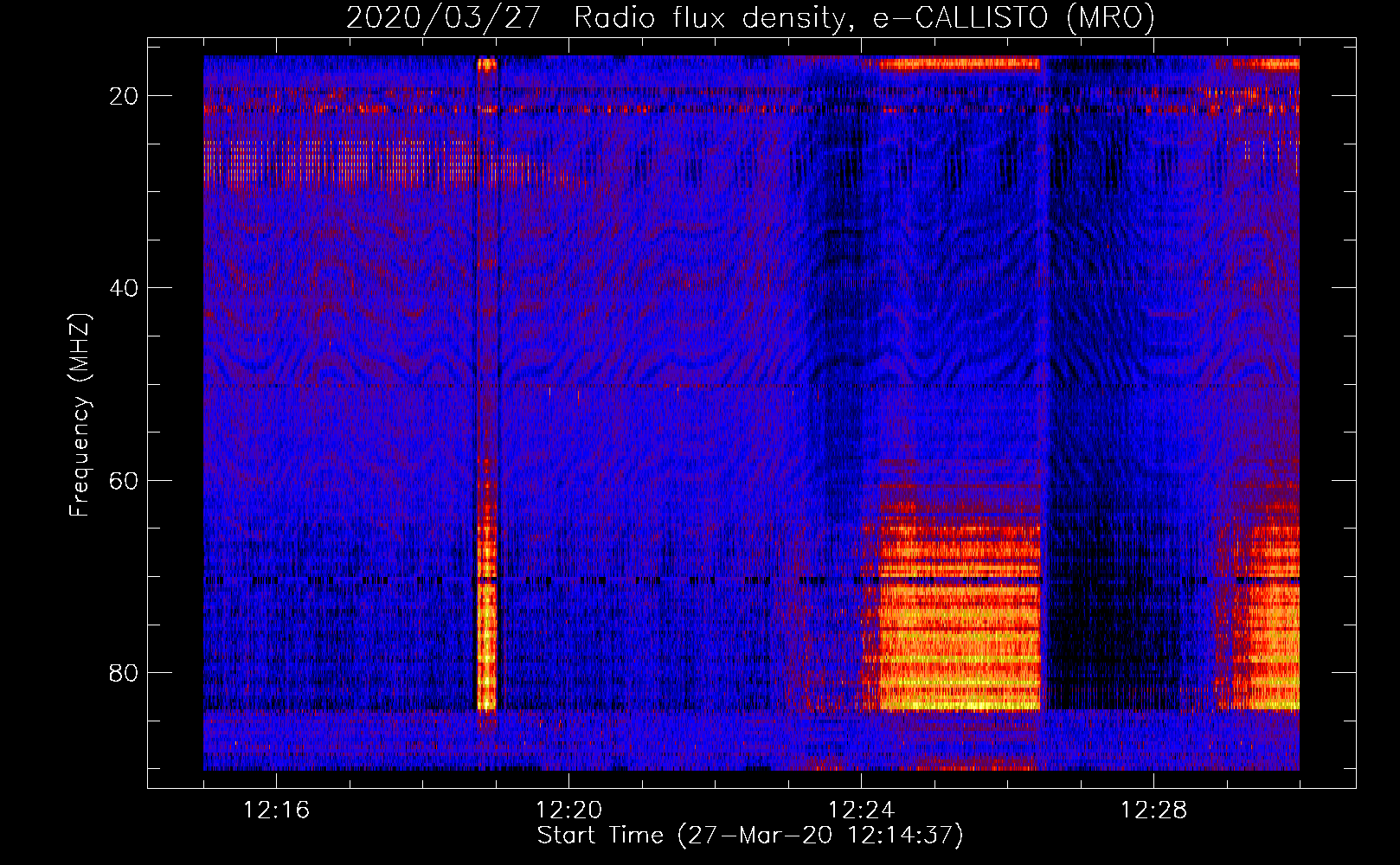The image size is (1400, 865).
Task: Click the 'Frequency (MHZ)' y-axis label
Action: tap(80, 415)
